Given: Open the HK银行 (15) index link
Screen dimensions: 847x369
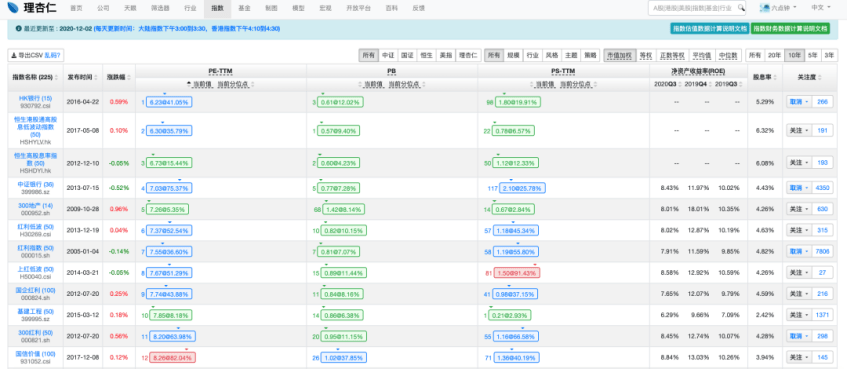Looking at the screenshot, I should pos(36,98).
